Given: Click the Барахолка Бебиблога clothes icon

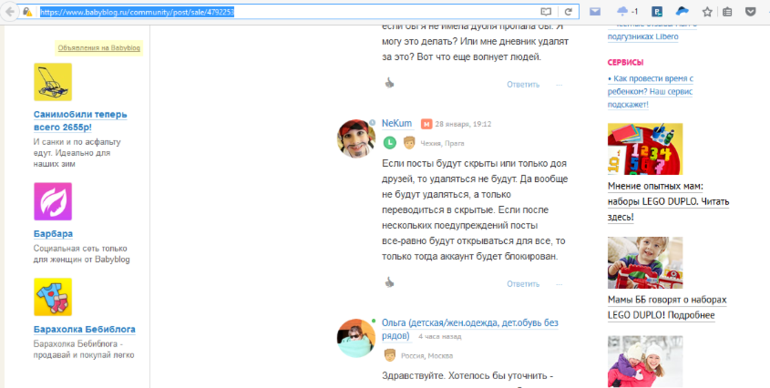Looking at the screenshot, I should click(x=53, y=297).
